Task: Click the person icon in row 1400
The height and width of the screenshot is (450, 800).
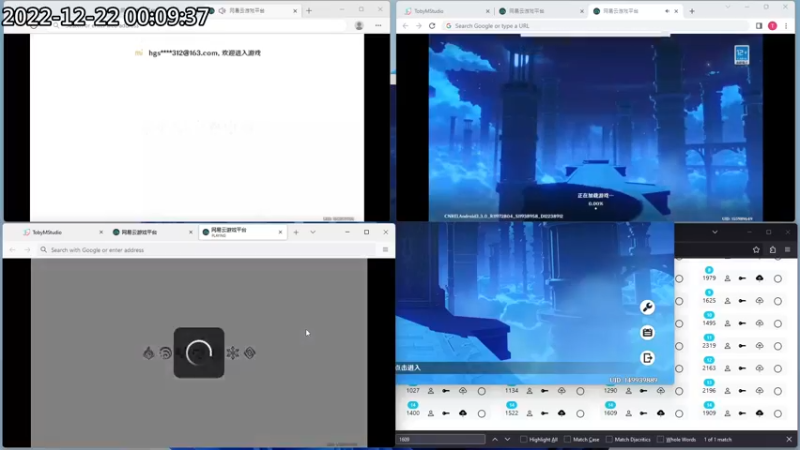Action: (x=431, y=413)
